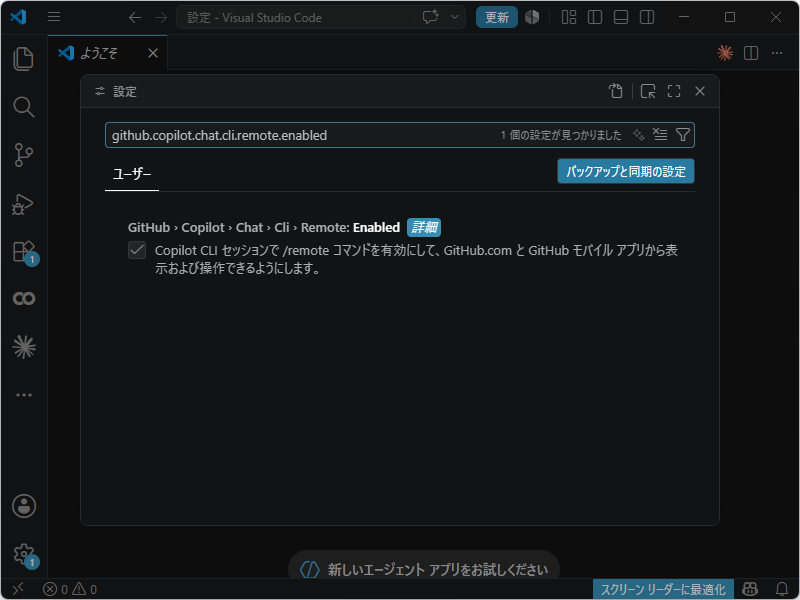
Task: Open notifications bell icon
Action: pos(782,589)
